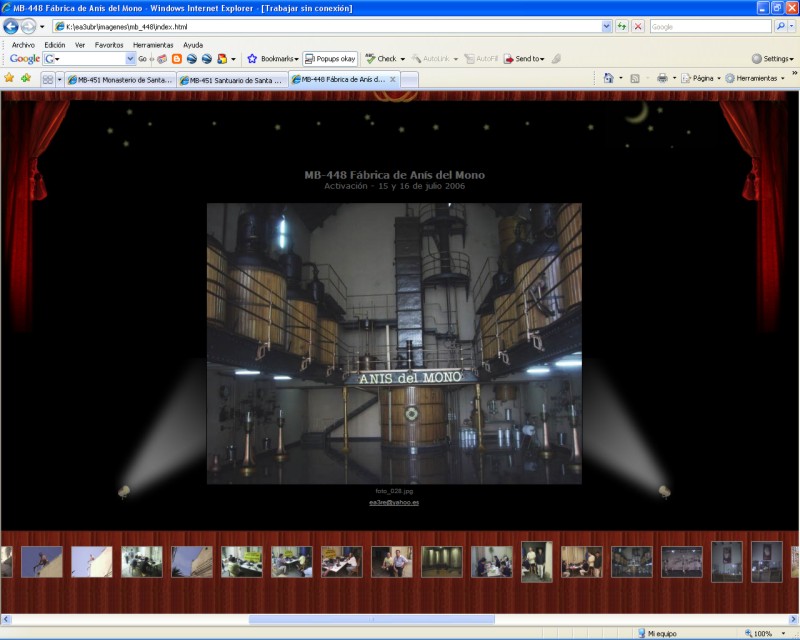Screen dimensions: 800x640
Task: Select the first thumbnail of man on rooftop
Action: [x=42, y=562]
